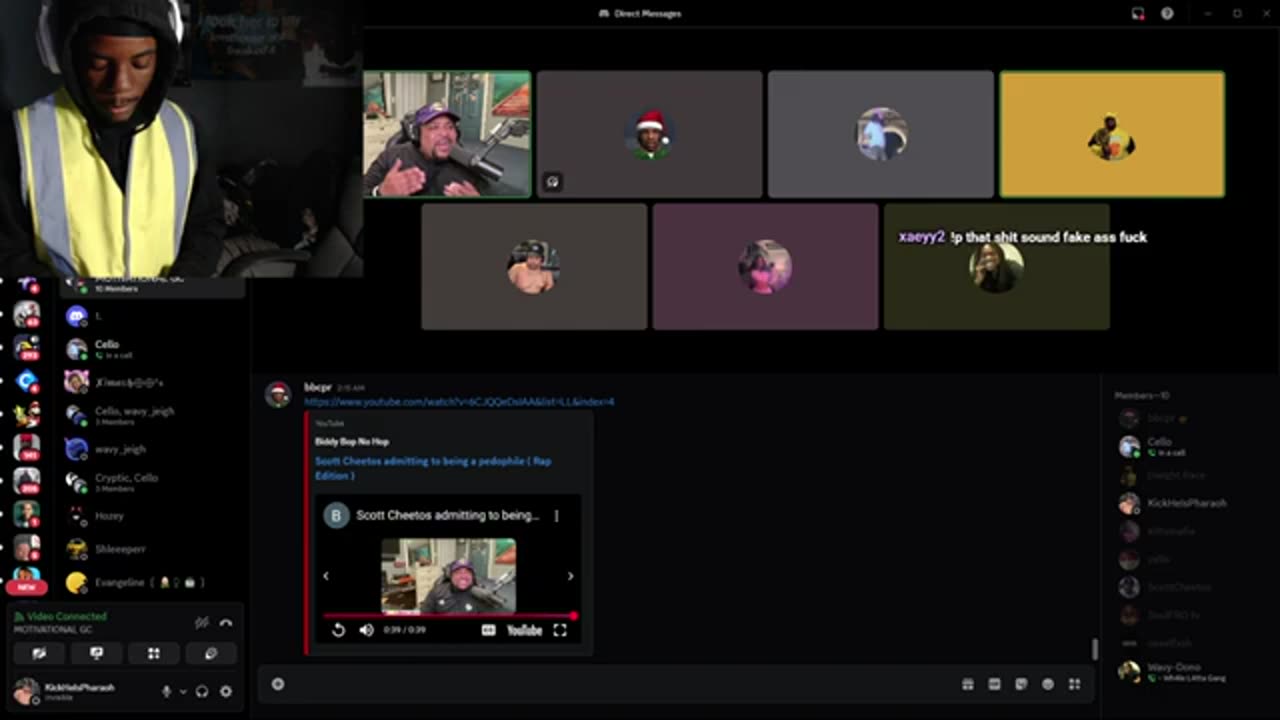Viewport: 1280px width, 720px height.
Task: Open the inbox icon in title bar
Action: 1138,13
